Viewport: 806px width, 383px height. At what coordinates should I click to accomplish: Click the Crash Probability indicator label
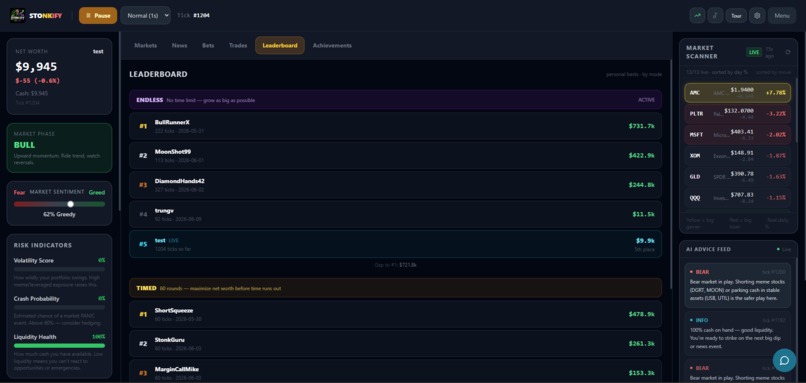click(36, 299)
